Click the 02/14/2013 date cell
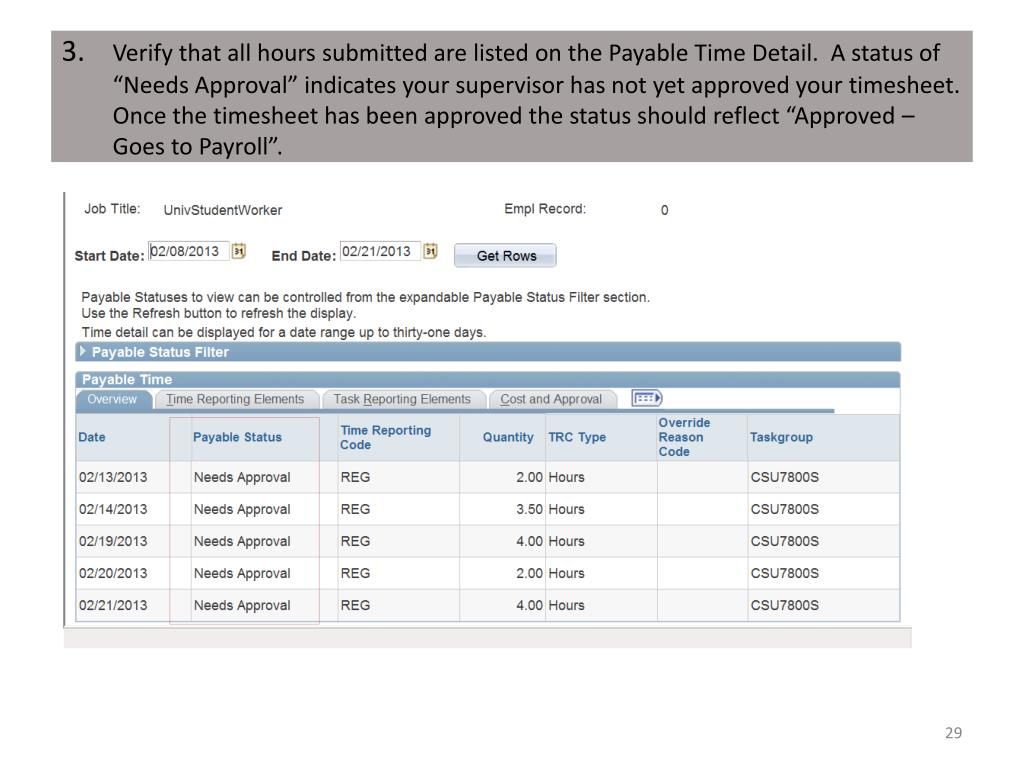Screen dimensions: 1024x768 113,509
